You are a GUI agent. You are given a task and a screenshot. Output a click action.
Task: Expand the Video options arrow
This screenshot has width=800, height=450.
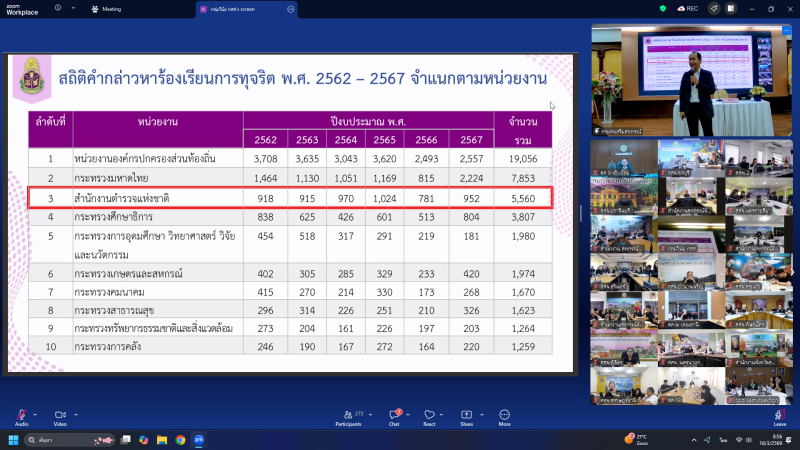coord(74,413)
